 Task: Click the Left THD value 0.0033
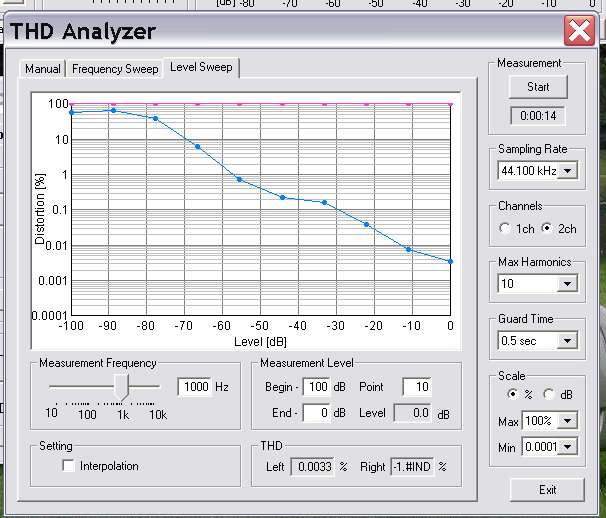(x=312, y=467)
